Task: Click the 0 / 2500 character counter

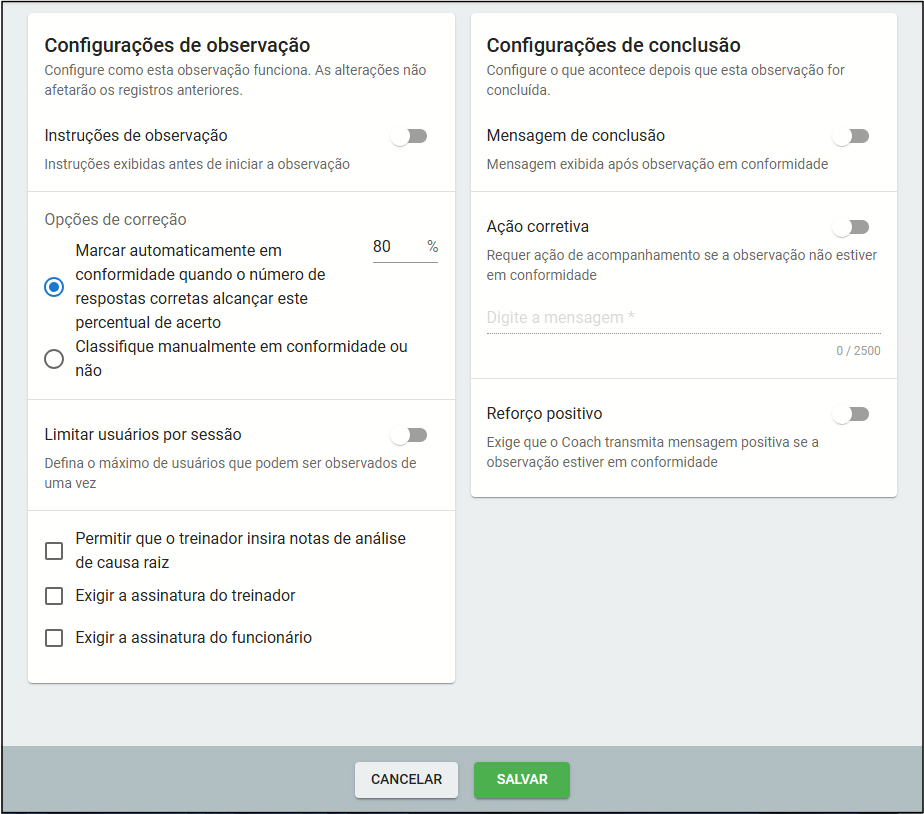Action: click(x=858, y=351)
